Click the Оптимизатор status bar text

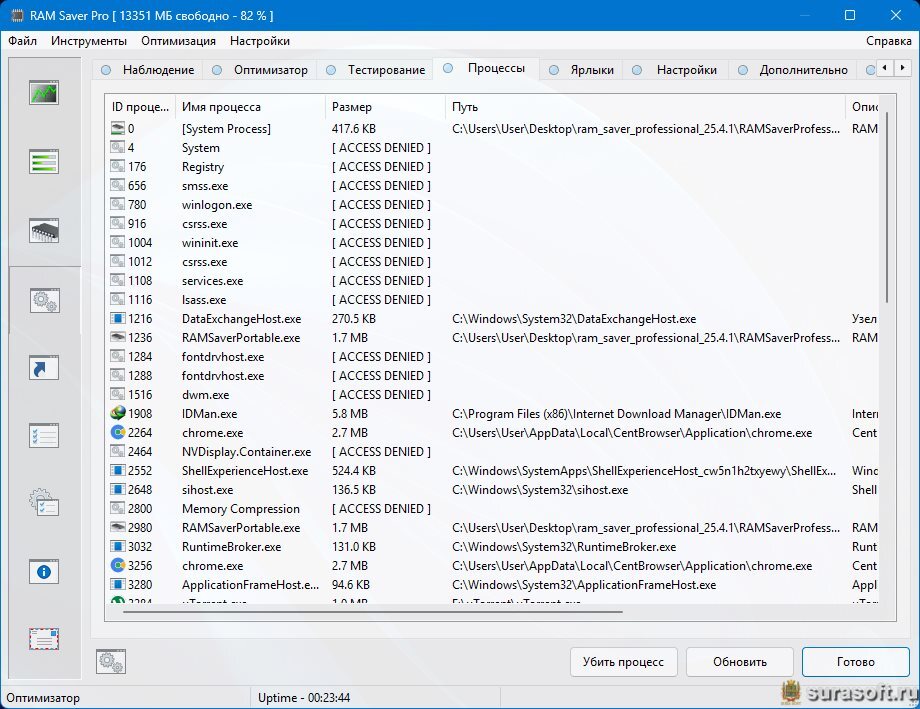pos(43,698)
